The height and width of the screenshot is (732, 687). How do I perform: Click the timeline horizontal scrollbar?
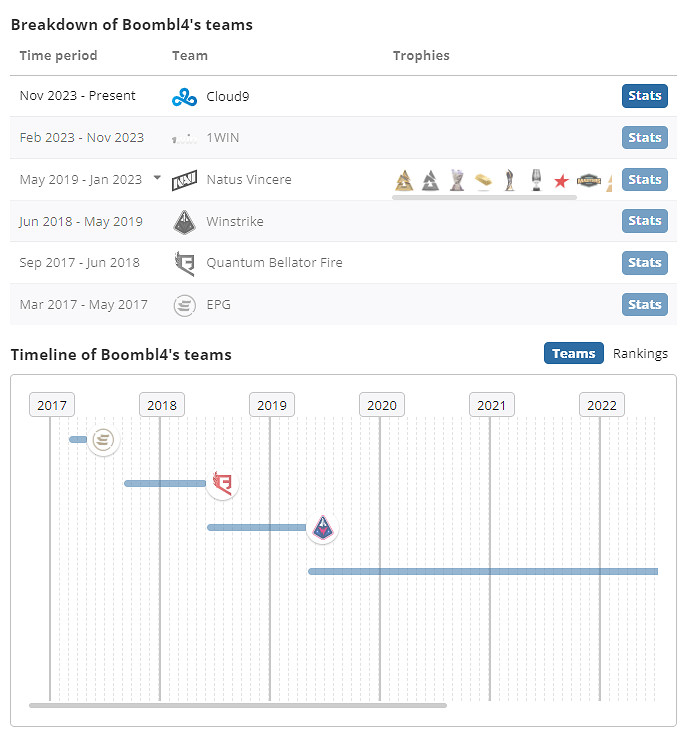coord(238,705)
